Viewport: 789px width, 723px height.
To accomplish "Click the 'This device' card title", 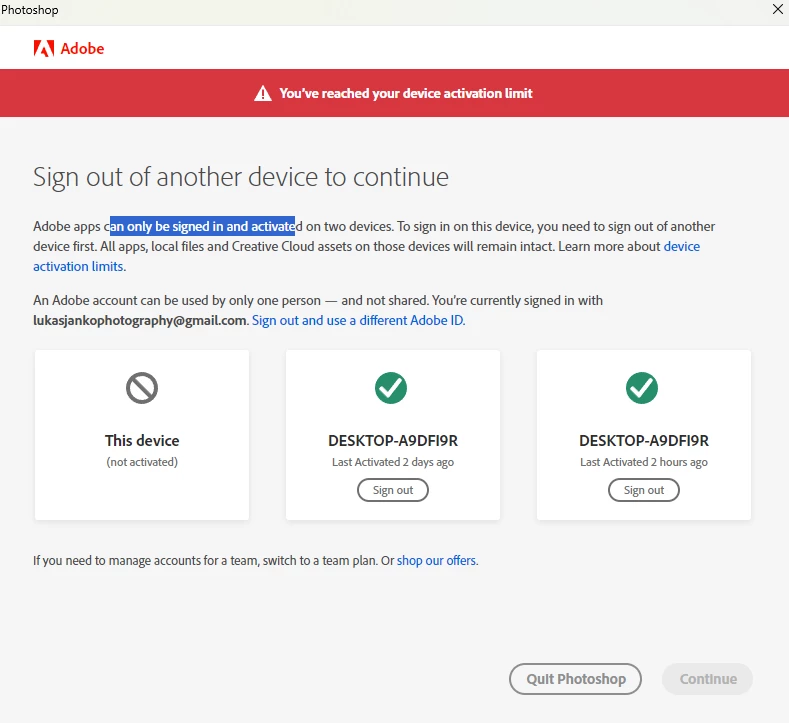I will click(x=142, y=441).
